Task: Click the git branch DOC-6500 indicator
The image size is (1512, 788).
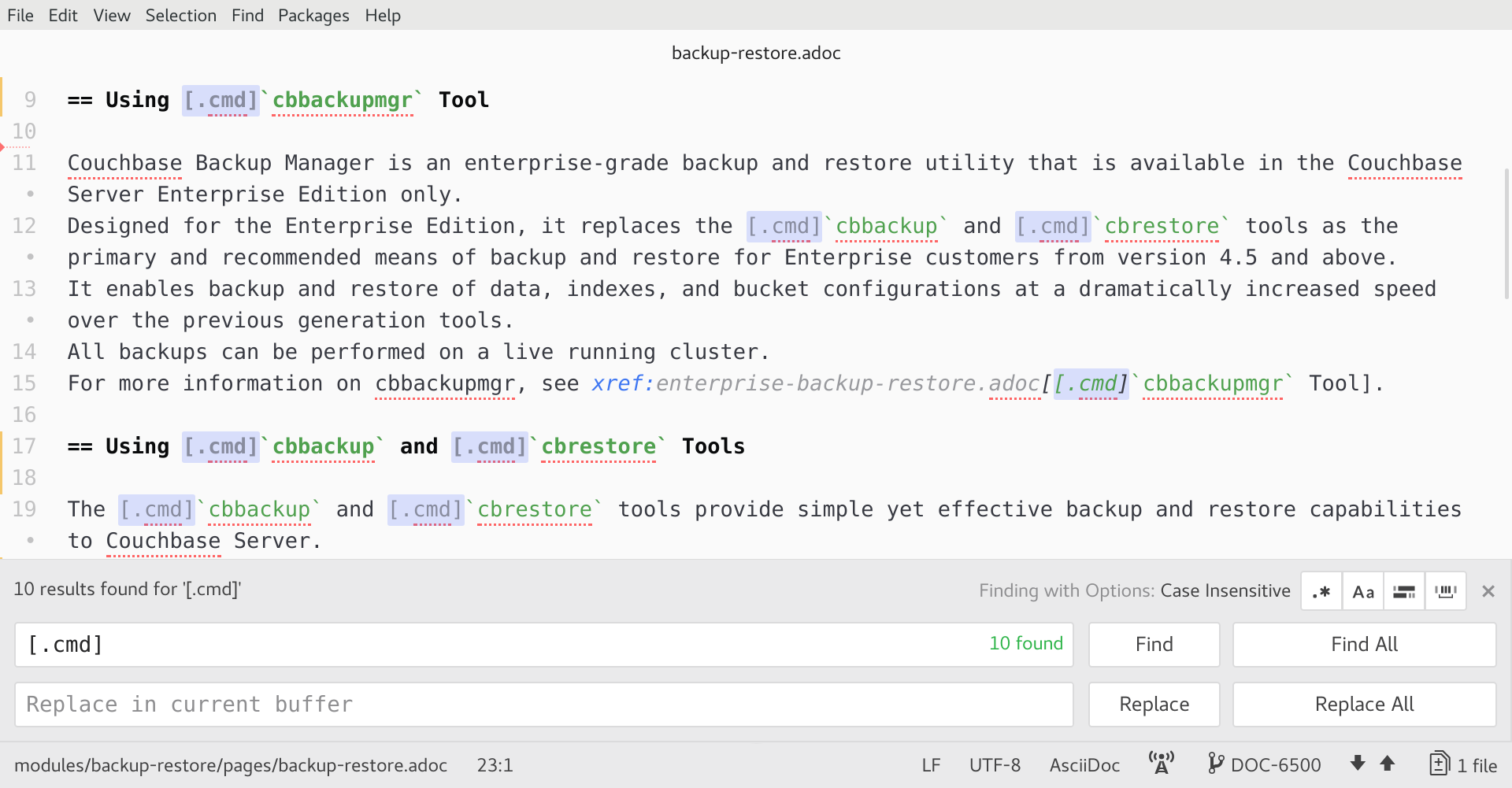Action: coord(1265,764)
